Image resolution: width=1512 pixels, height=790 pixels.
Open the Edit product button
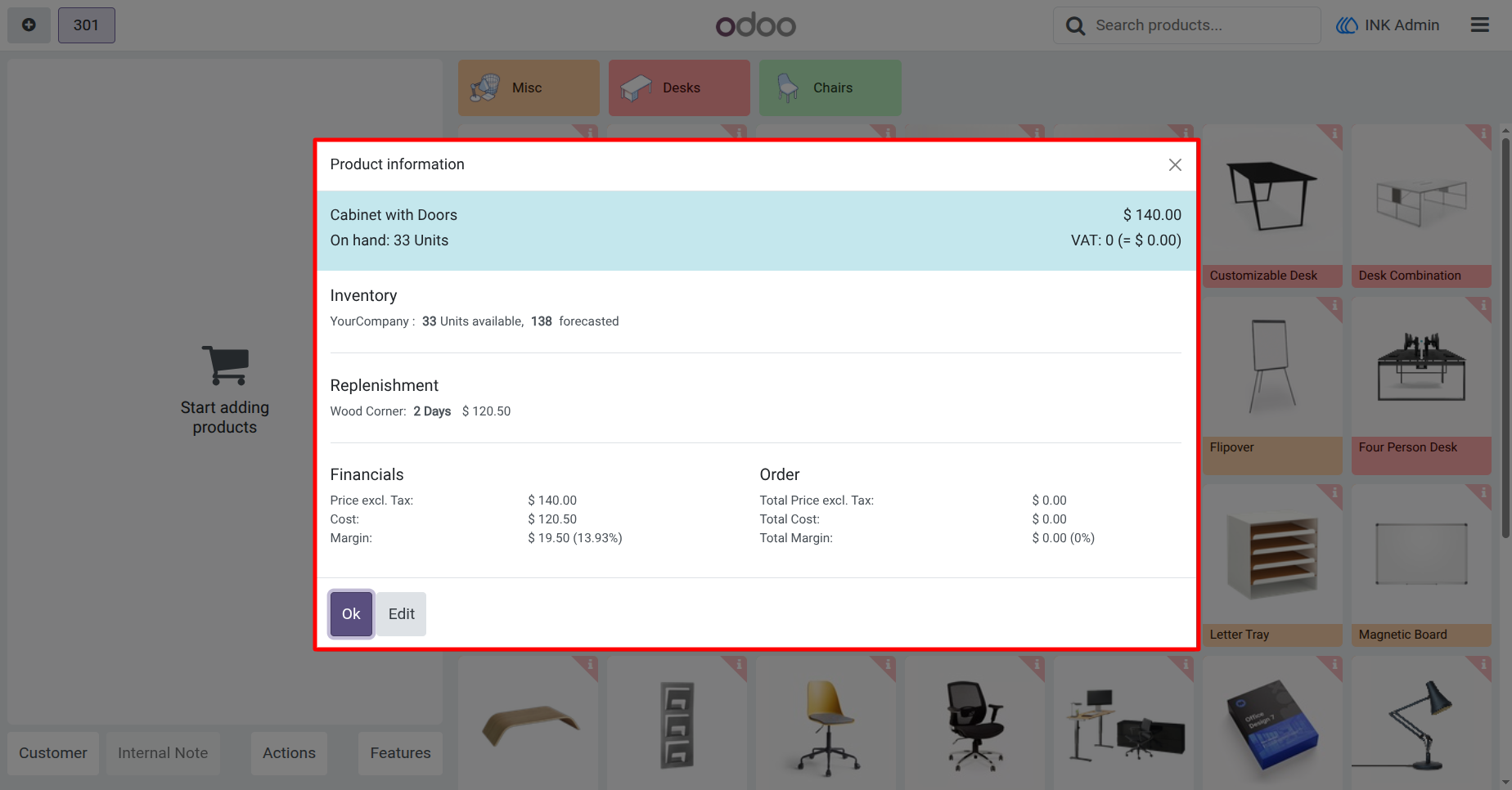click(x=401, y=614)
